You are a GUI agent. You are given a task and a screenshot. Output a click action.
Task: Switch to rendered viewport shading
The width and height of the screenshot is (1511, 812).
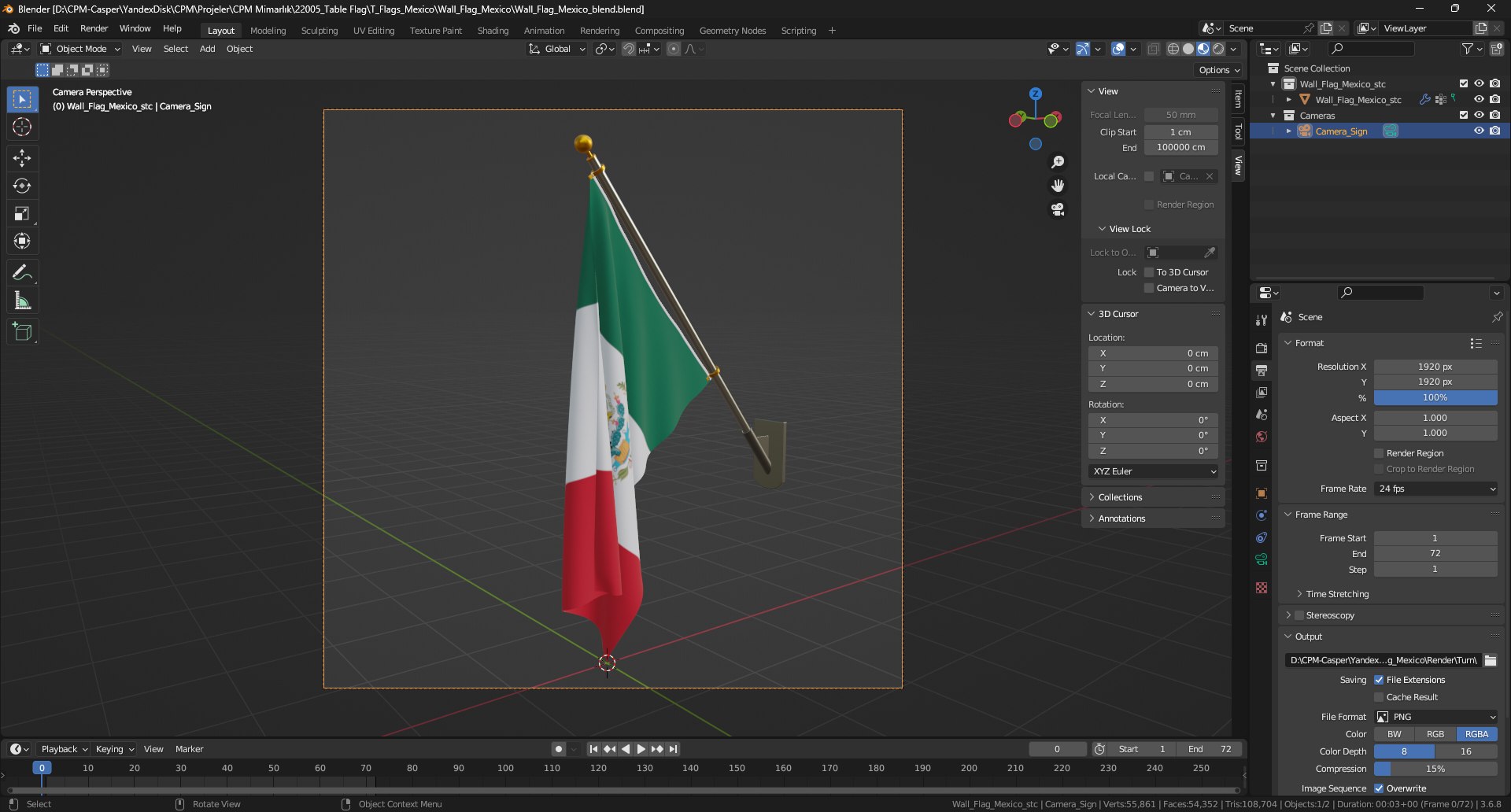(x=1218, y=49)
